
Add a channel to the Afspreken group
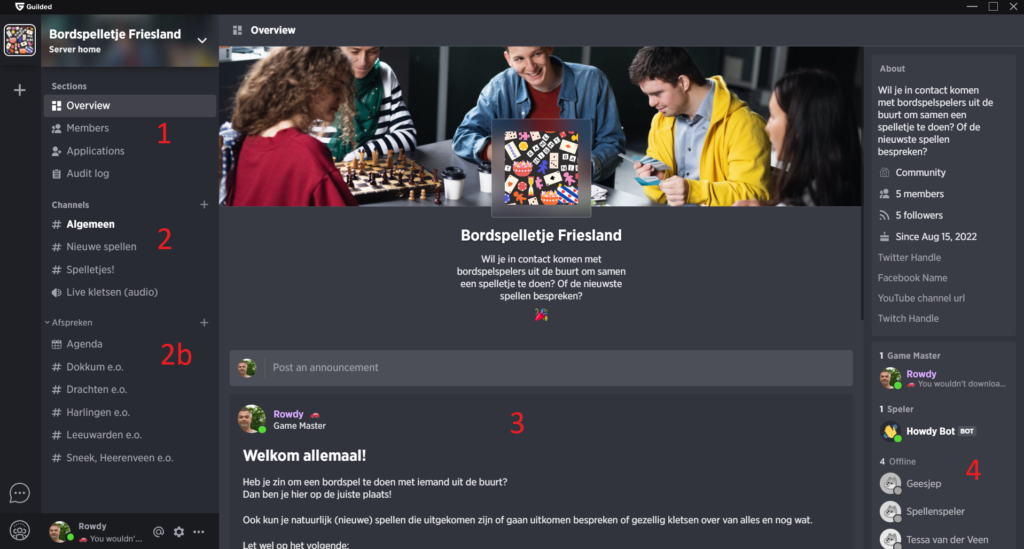coord(204,322)
